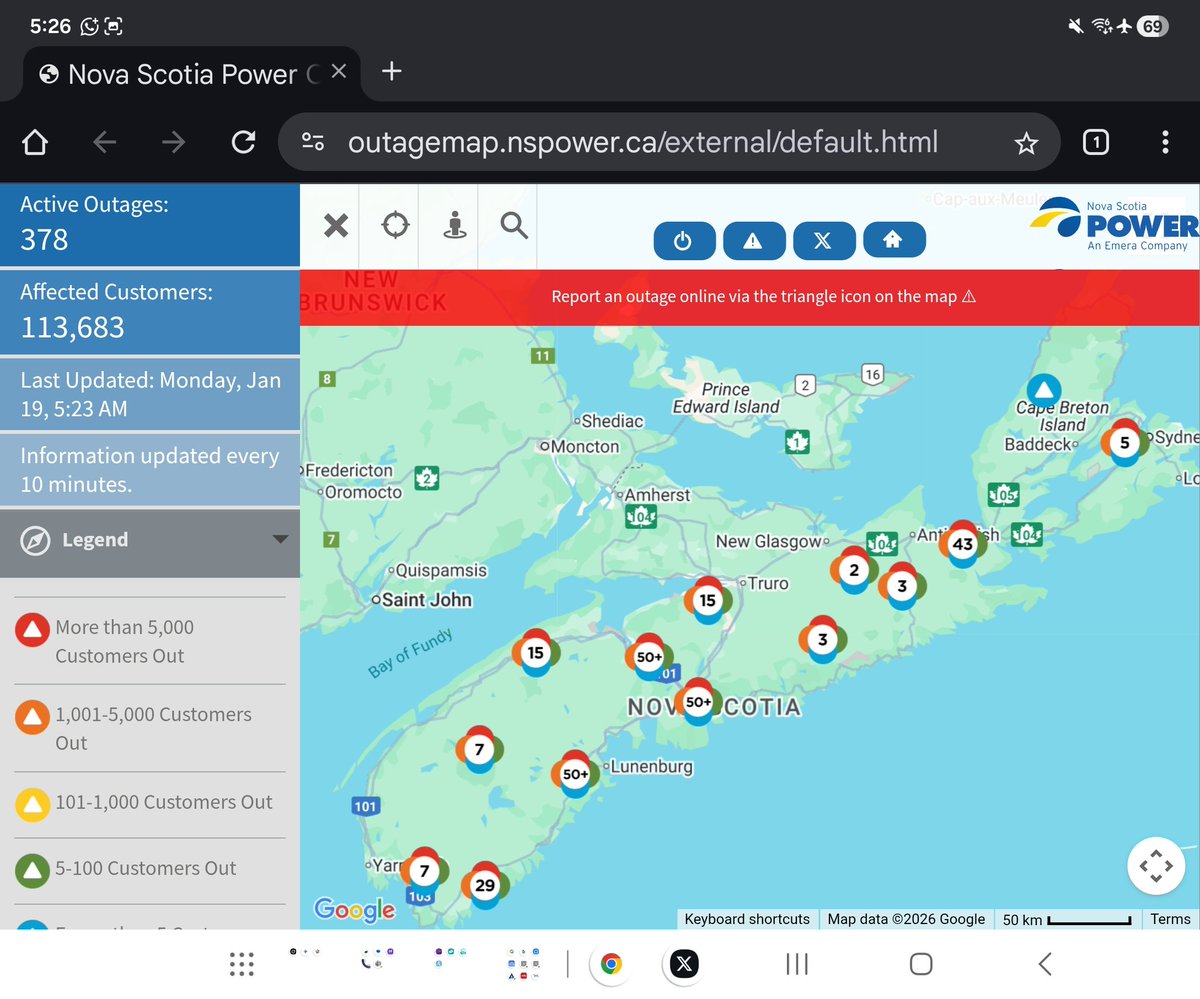This screenshot has width=1200, height=999.
Task: Click the Last Updated Monday, Jan 19 text
Action: tap(150, 394)
